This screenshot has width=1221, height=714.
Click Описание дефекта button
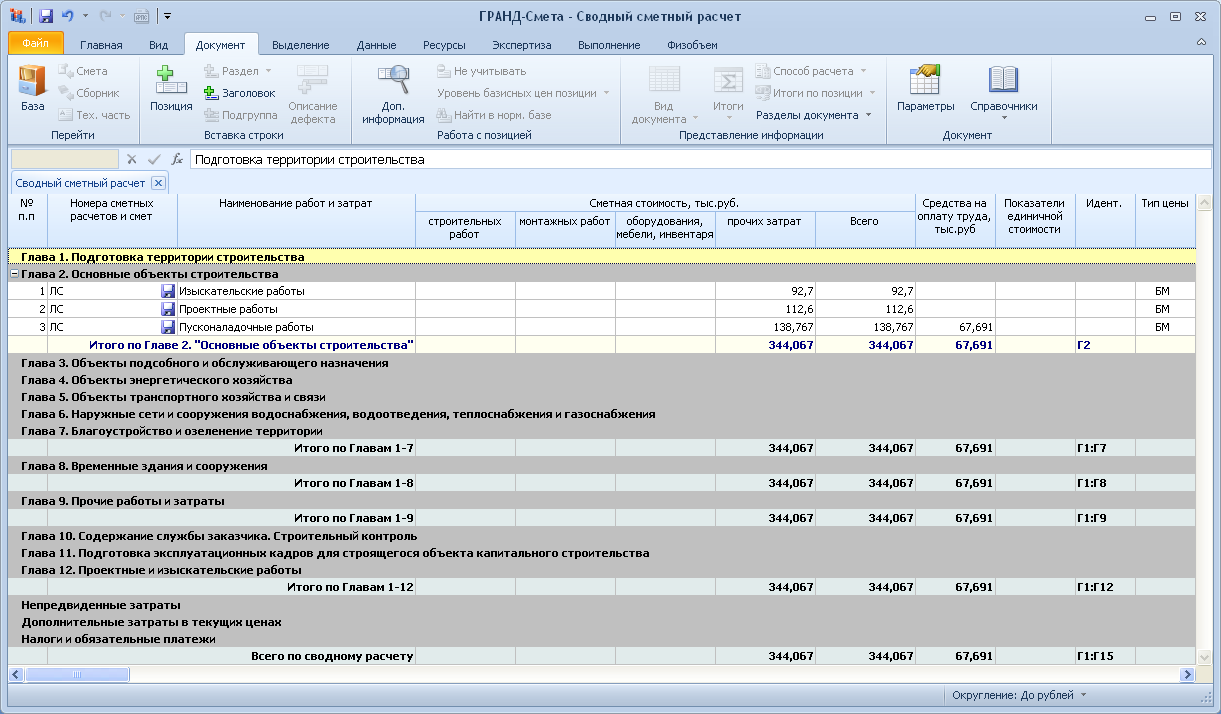coord(313,95)
